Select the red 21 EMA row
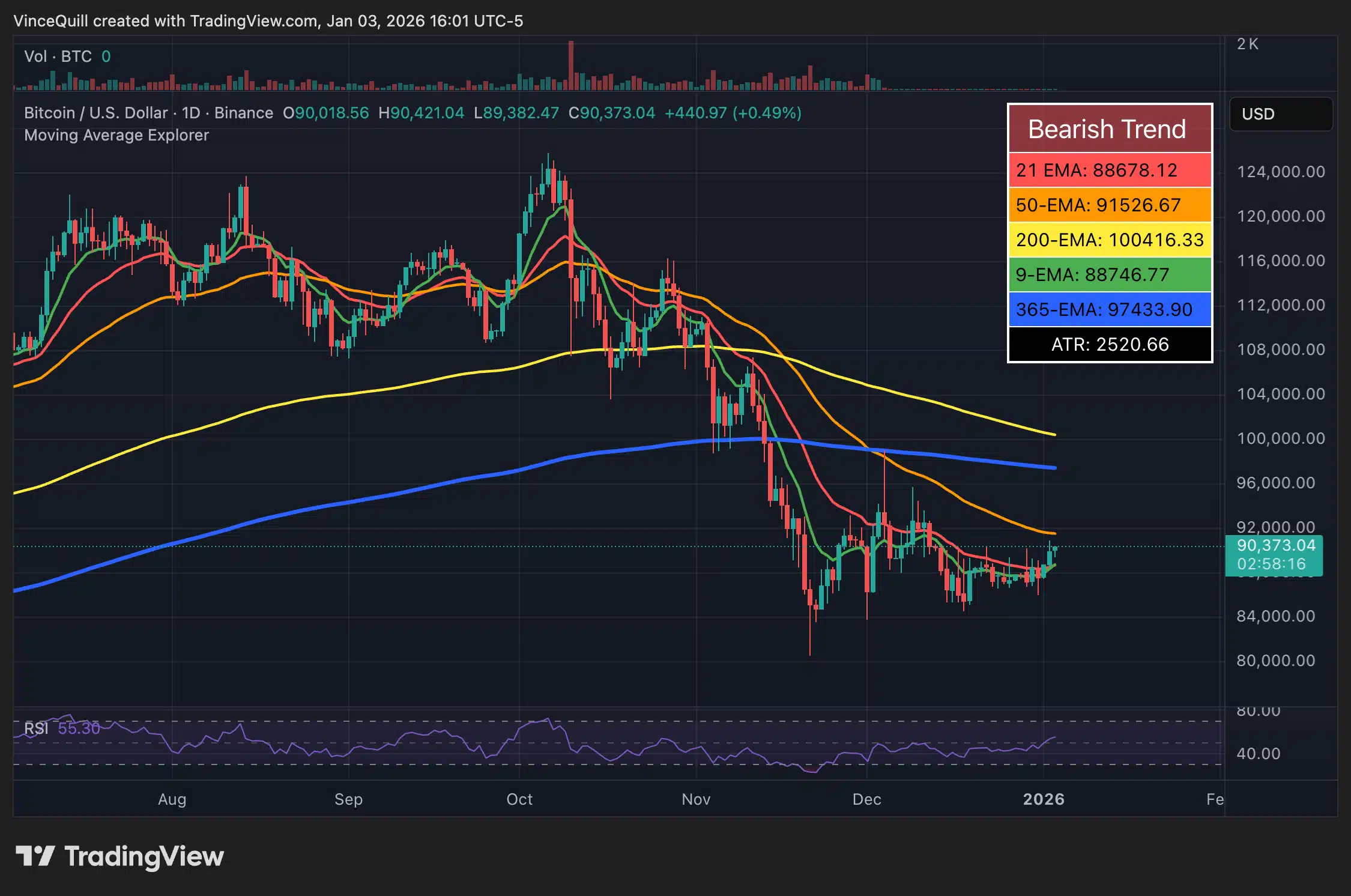1351x896 pixels. (x=1109, y=171)
